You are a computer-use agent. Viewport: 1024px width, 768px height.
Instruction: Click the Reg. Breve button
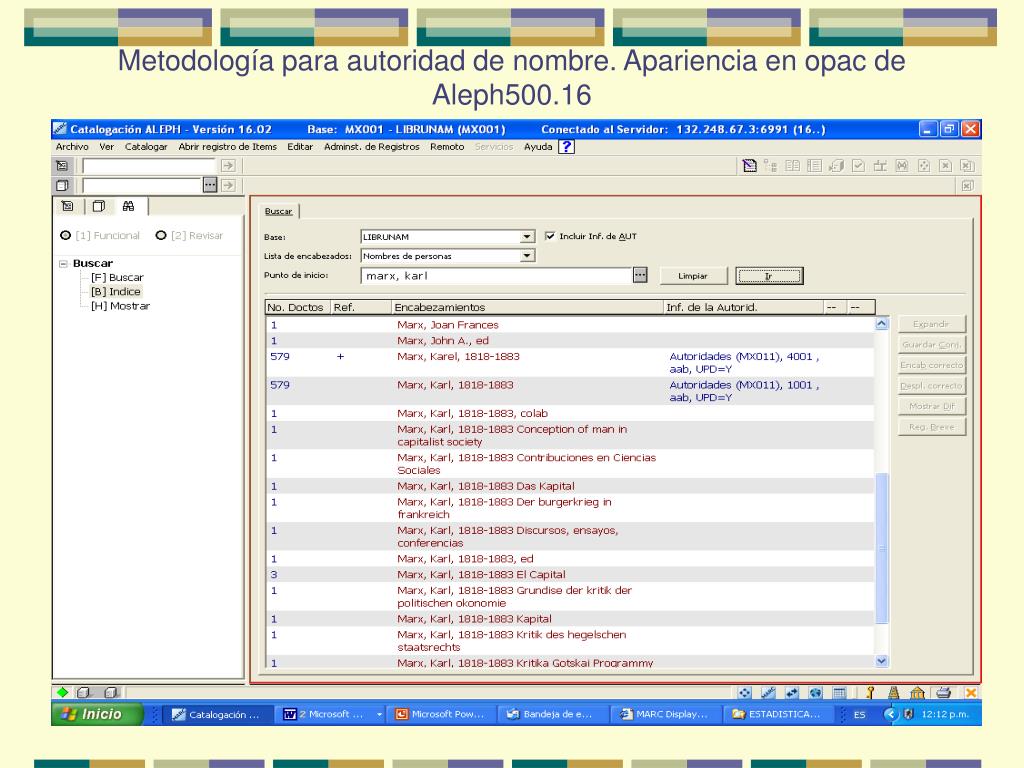(x=931, y=426)
